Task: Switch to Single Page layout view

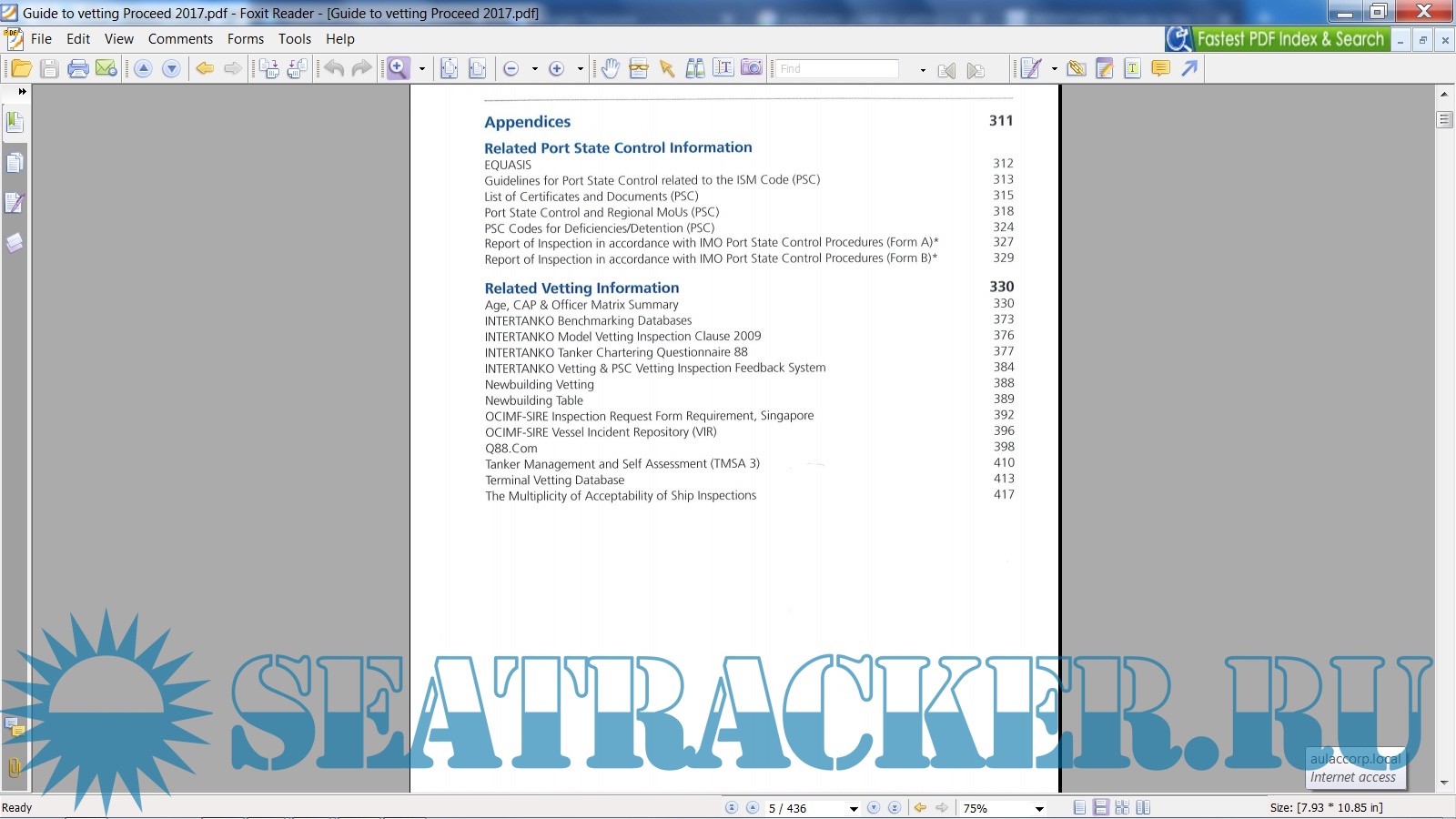Action: (x=1079, y=808)
